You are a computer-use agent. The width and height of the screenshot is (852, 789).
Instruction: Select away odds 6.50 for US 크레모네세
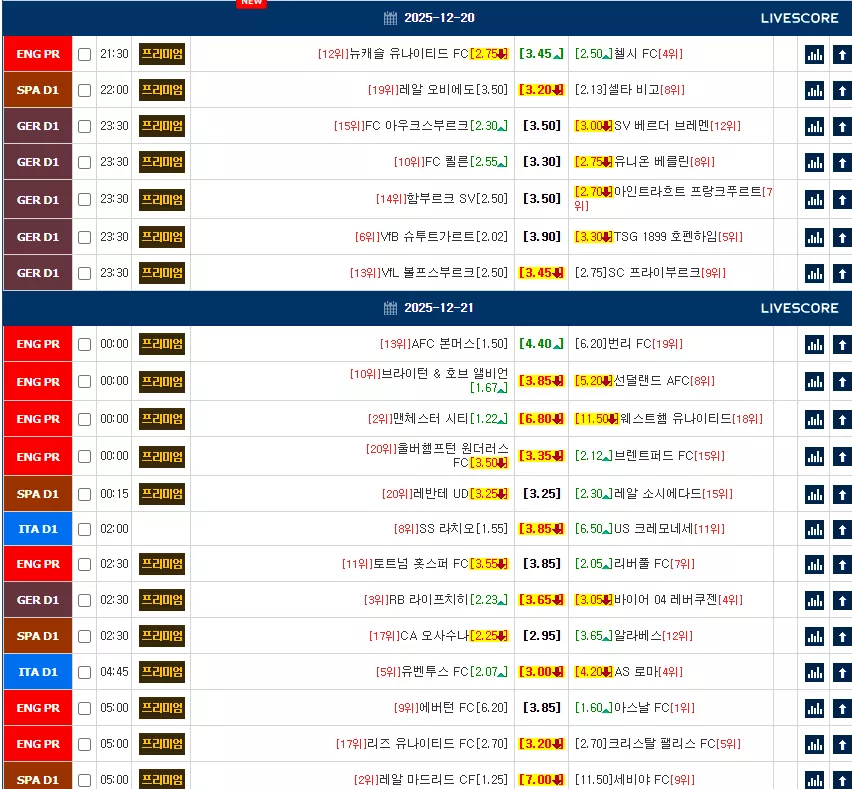pyautogui.click(x=593, y=529)
